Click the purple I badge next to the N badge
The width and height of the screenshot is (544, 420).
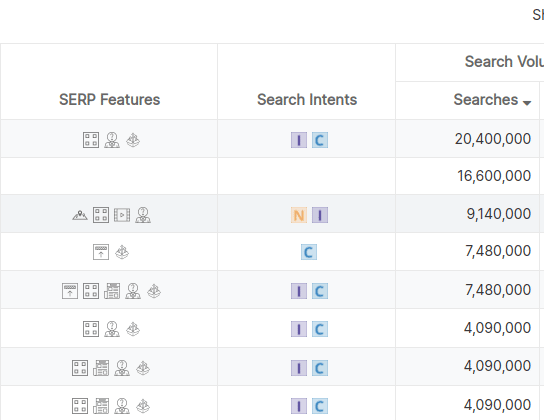(x=320, y=215)
